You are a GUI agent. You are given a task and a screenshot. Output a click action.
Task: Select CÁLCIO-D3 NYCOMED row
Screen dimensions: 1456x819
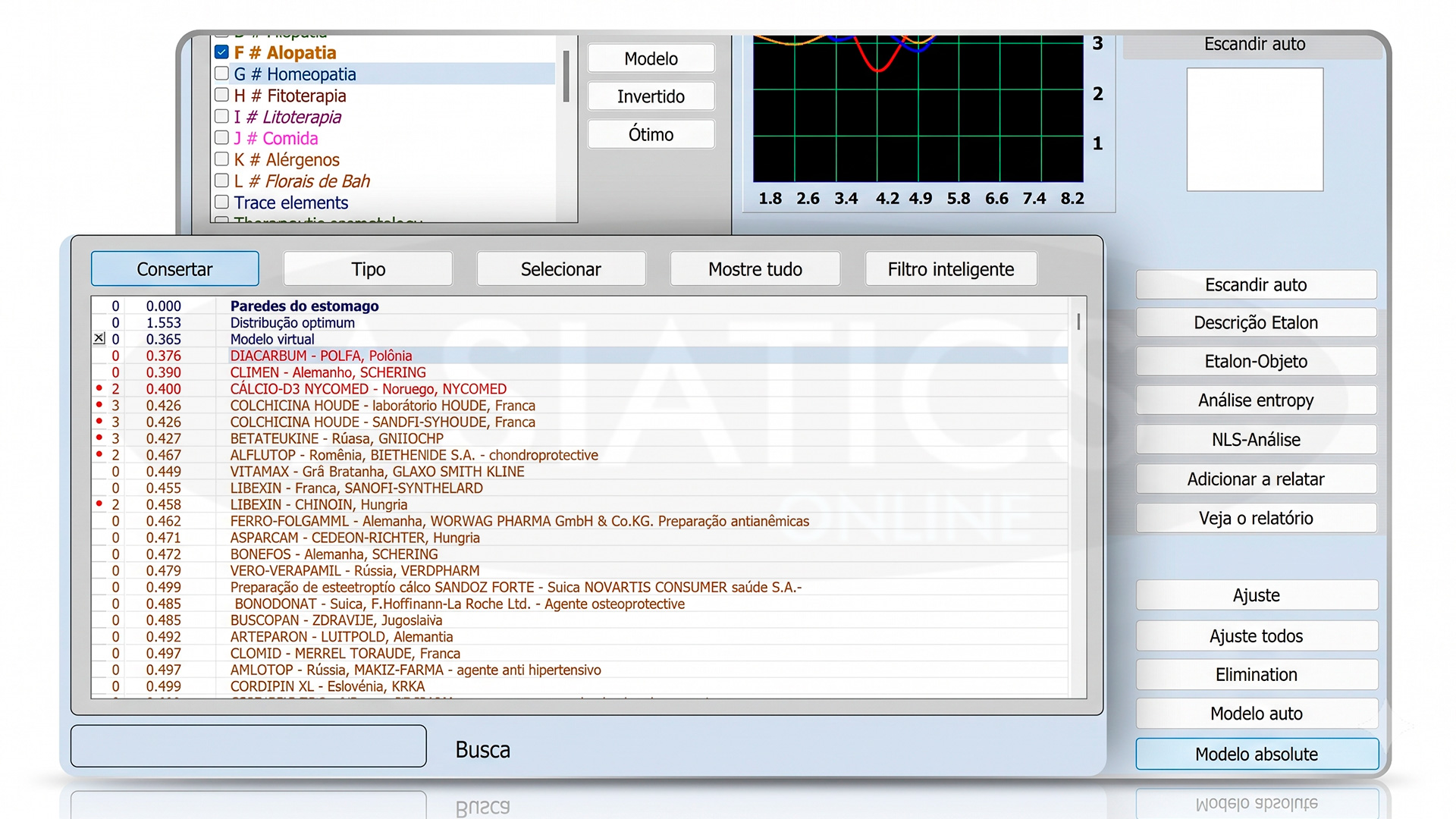[x=580, y=389]
